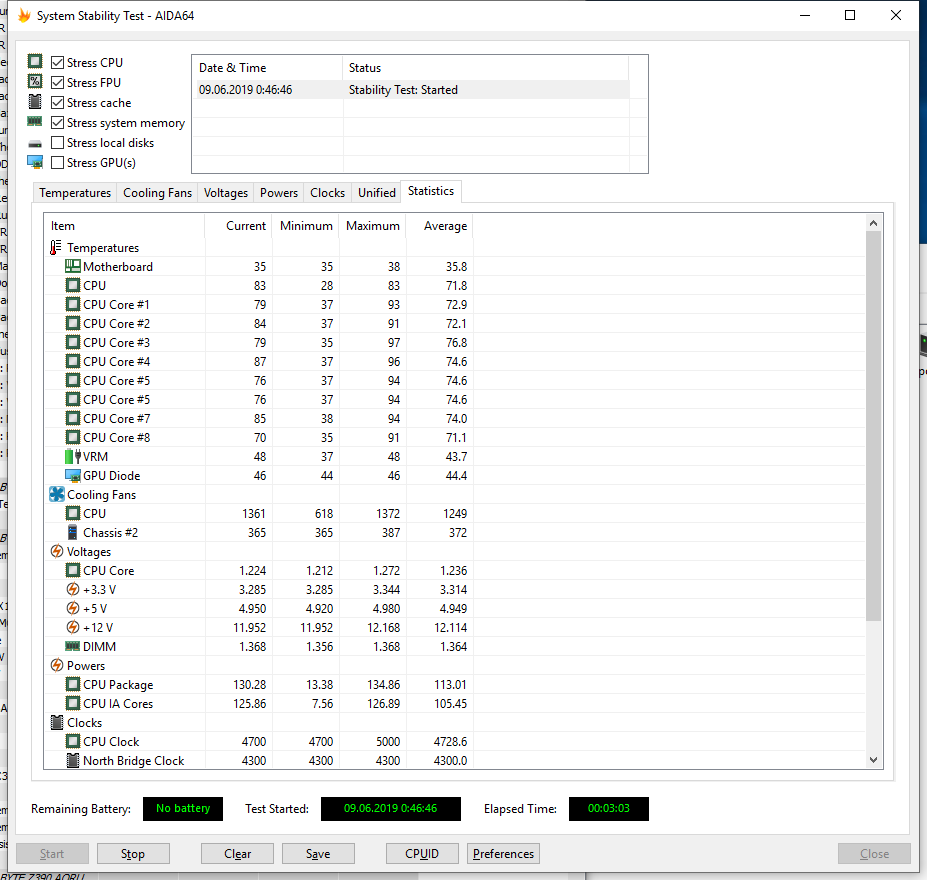Click the GPU Diode monitor icon
Viewport: 927px width, 880px height.
(73, 476)
